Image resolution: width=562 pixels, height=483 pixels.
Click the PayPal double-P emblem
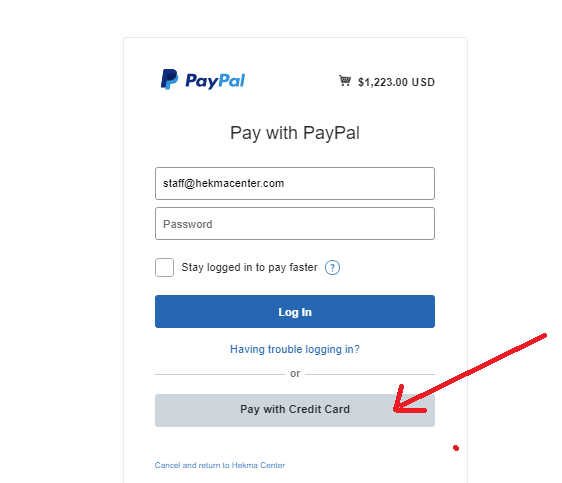click(169, 79)
